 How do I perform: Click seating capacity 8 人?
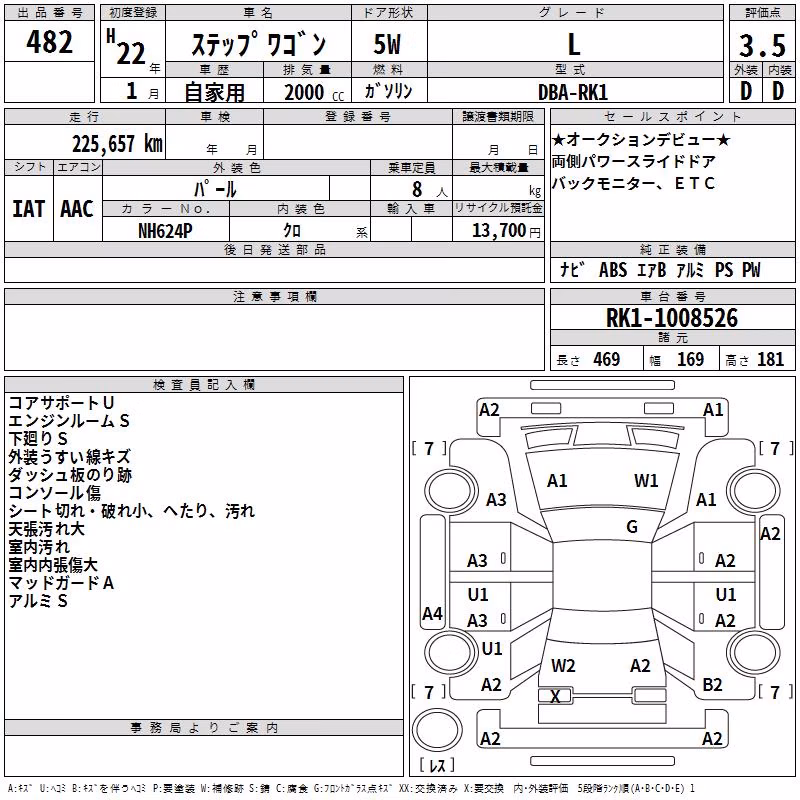[430, 190]
